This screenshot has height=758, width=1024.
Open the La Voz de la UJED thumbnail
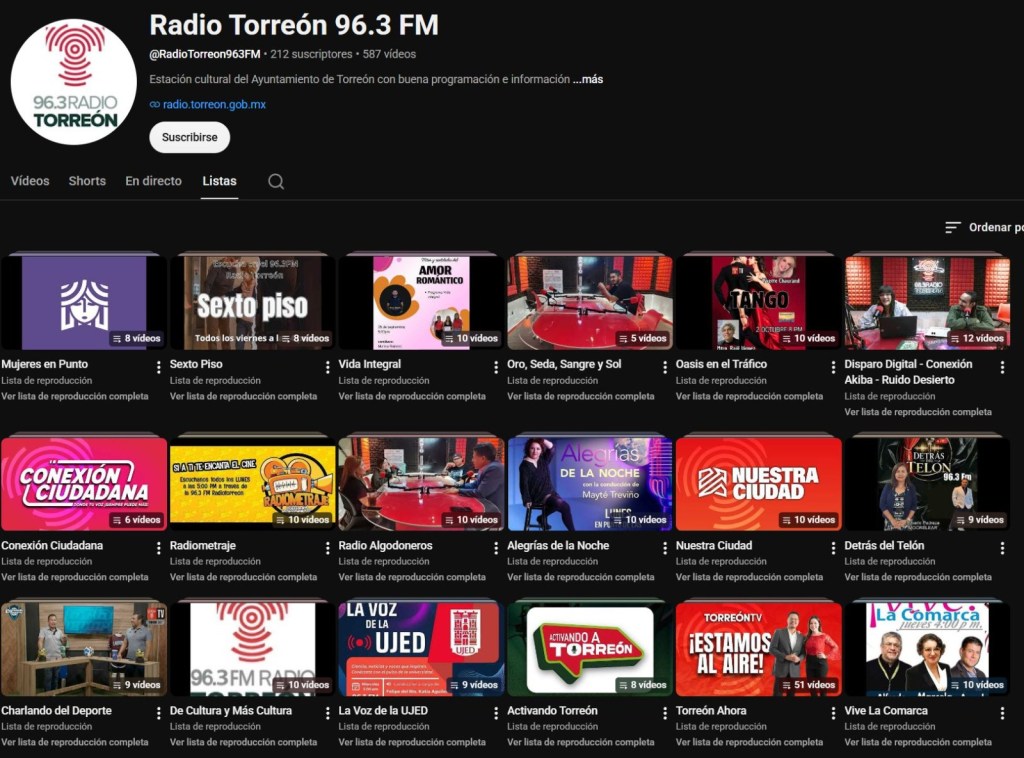coord(421,649)
